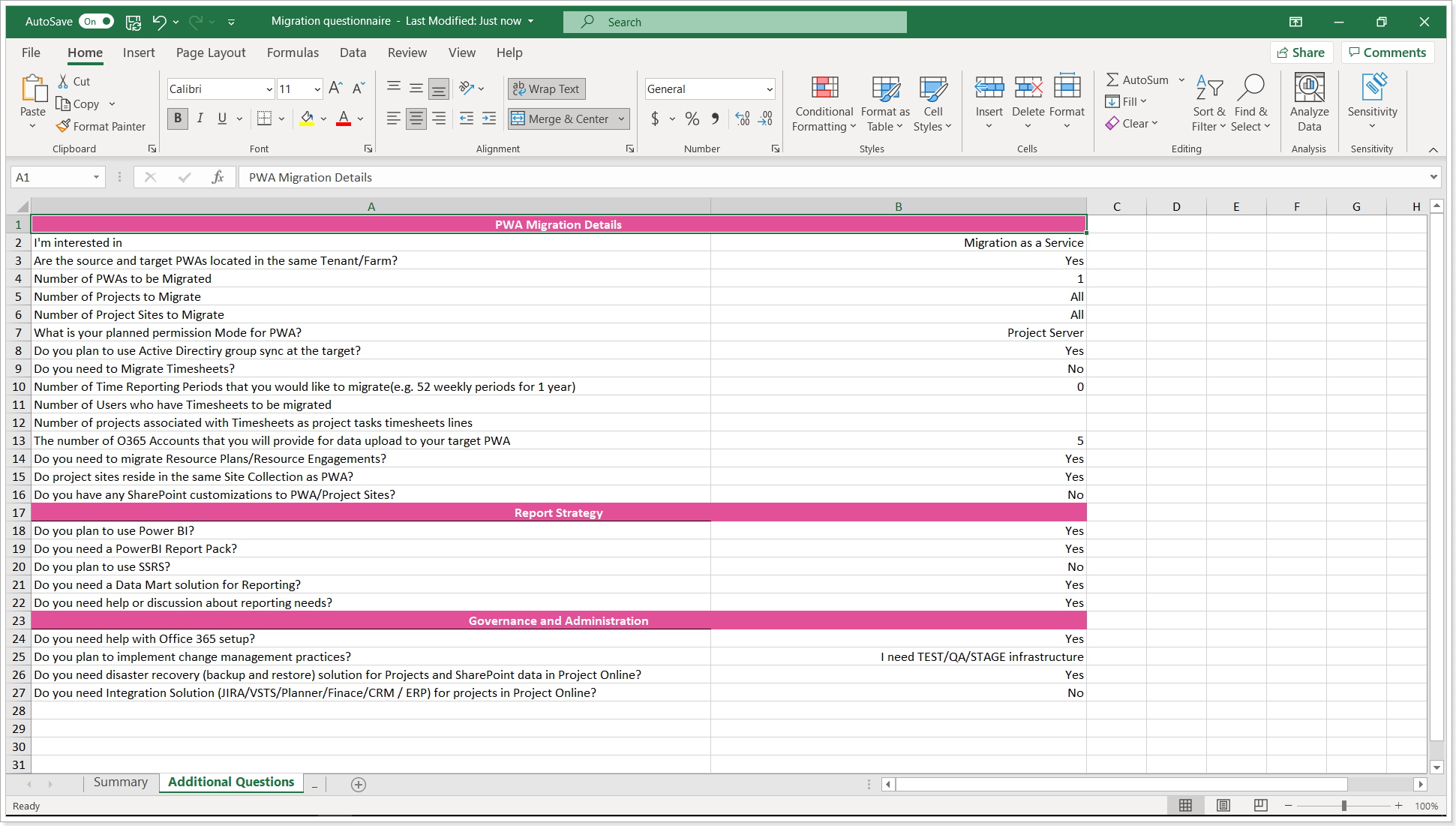Switch to the Summary sheet tab
The width and height of the screenshot is (1456, 826).
click(x=121, y=782)
